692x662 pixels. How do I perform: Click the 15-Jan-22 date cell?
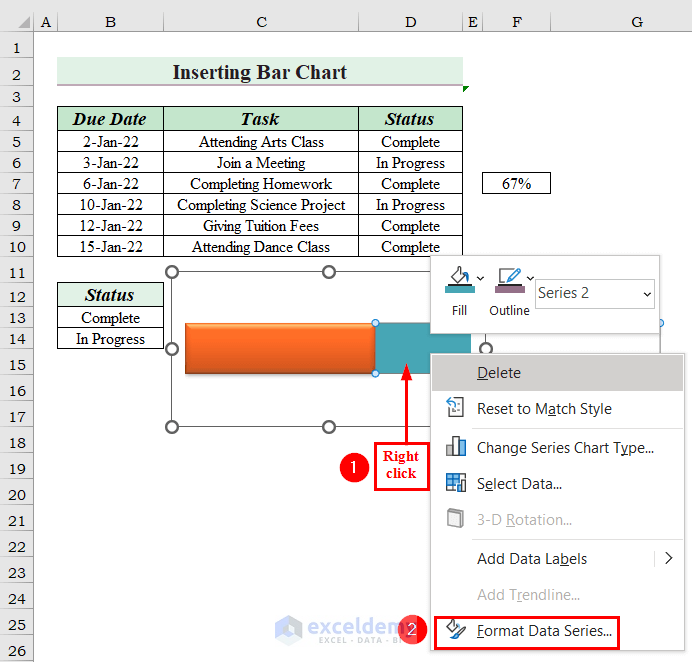click(x=110, y=246)
